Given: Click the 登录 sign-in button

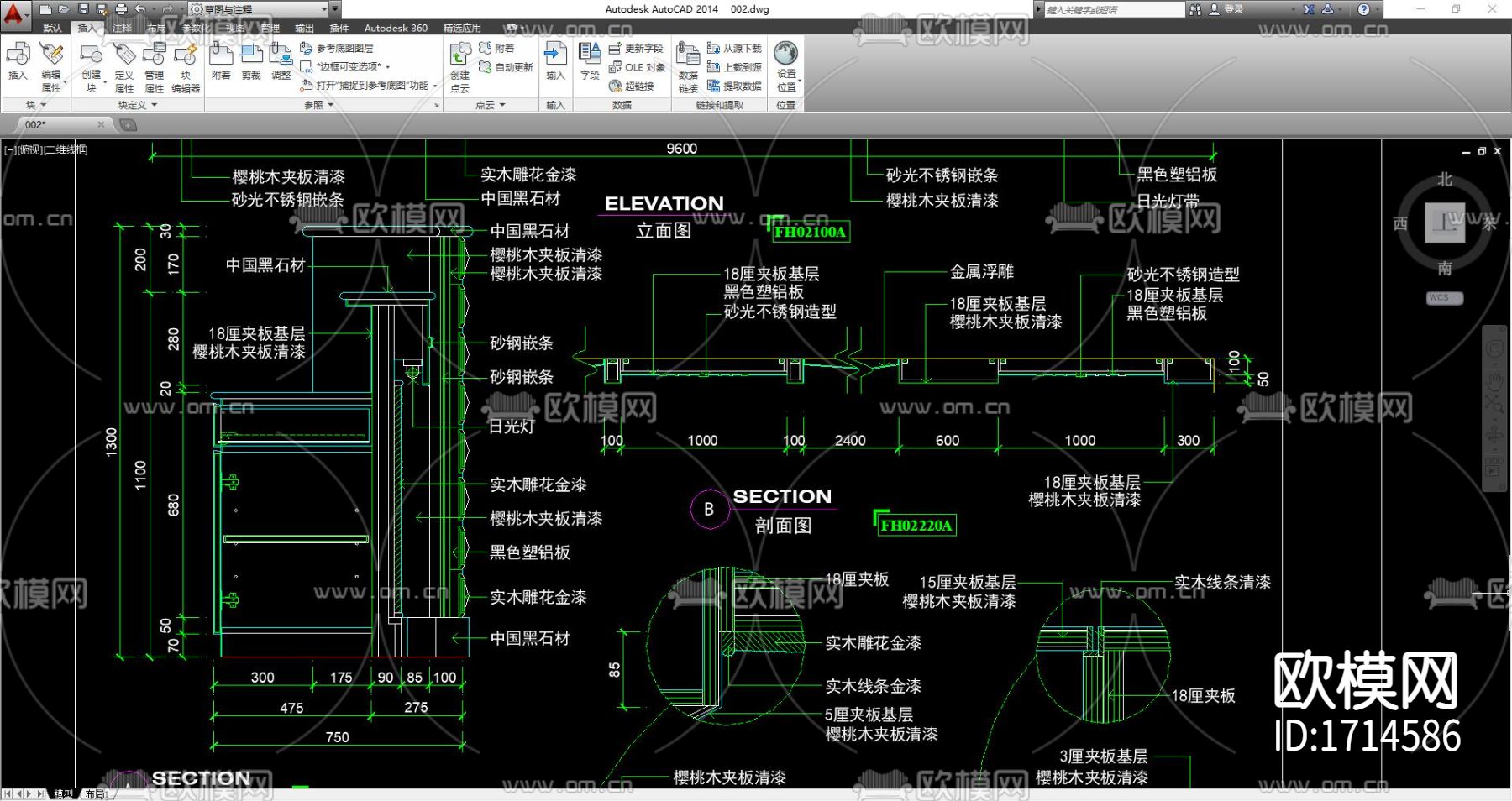Looking at the screenshot, I should (x=1226, y=9).
